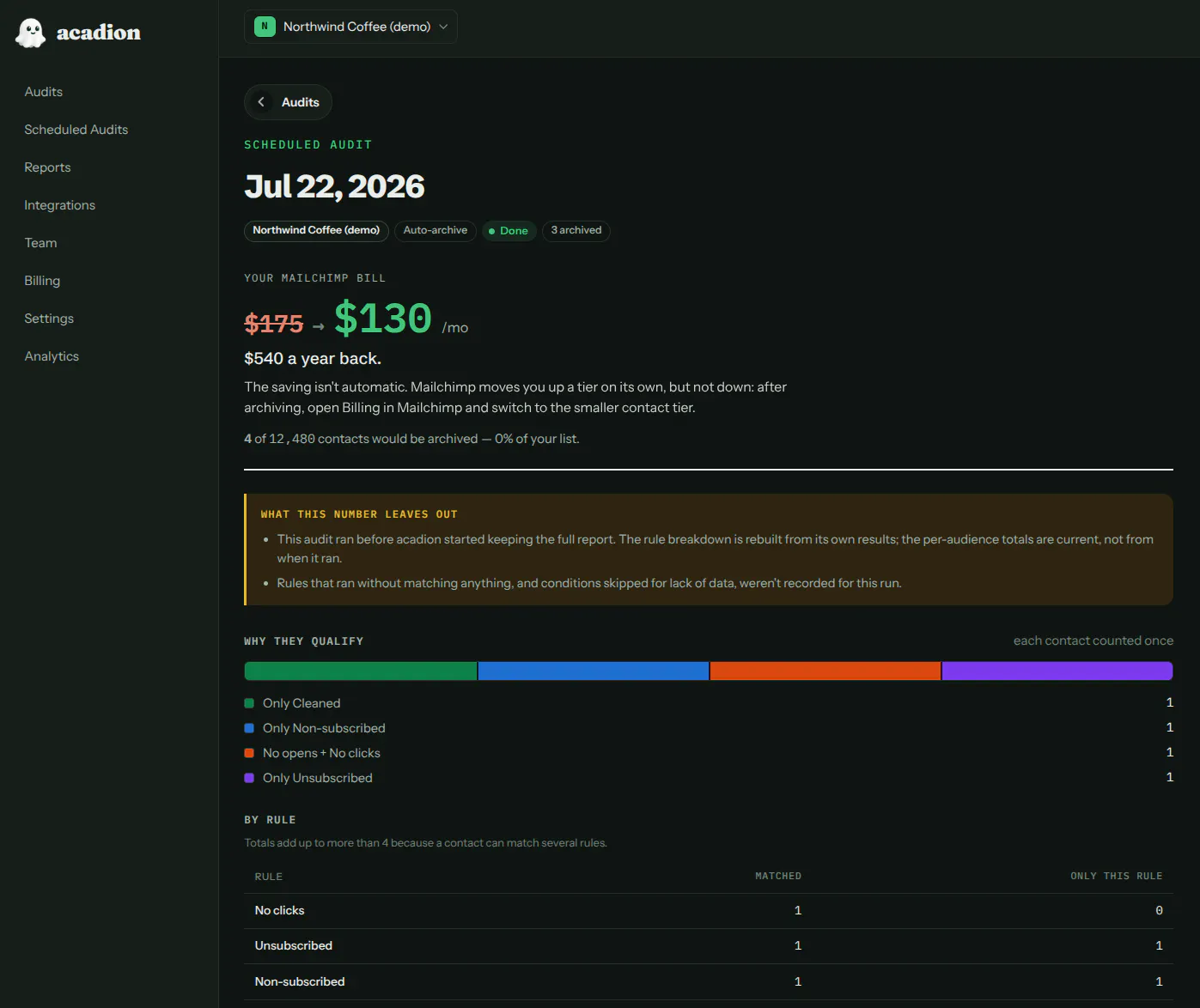Click the purple segment of qualify bar
The image size is (1200, 1008).
coord(1057,671)
